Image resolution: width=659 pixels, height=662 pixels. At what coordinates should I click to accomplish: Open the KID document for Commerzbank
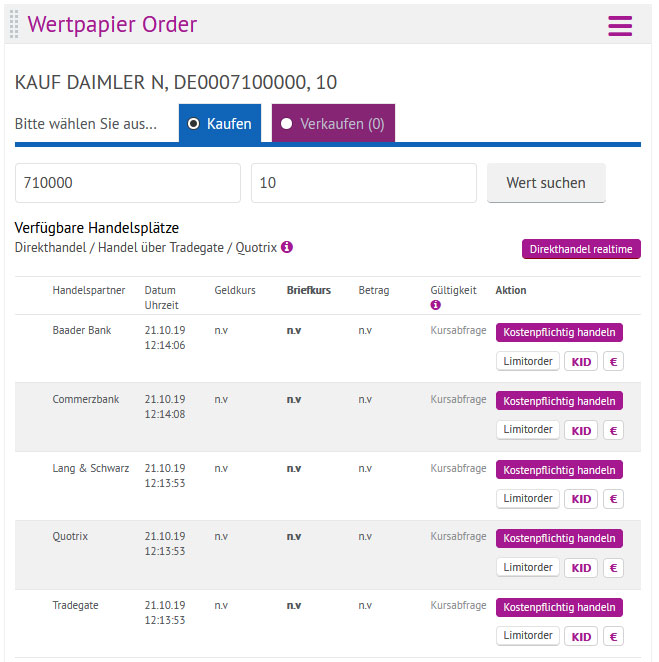(x=581, y=430)
